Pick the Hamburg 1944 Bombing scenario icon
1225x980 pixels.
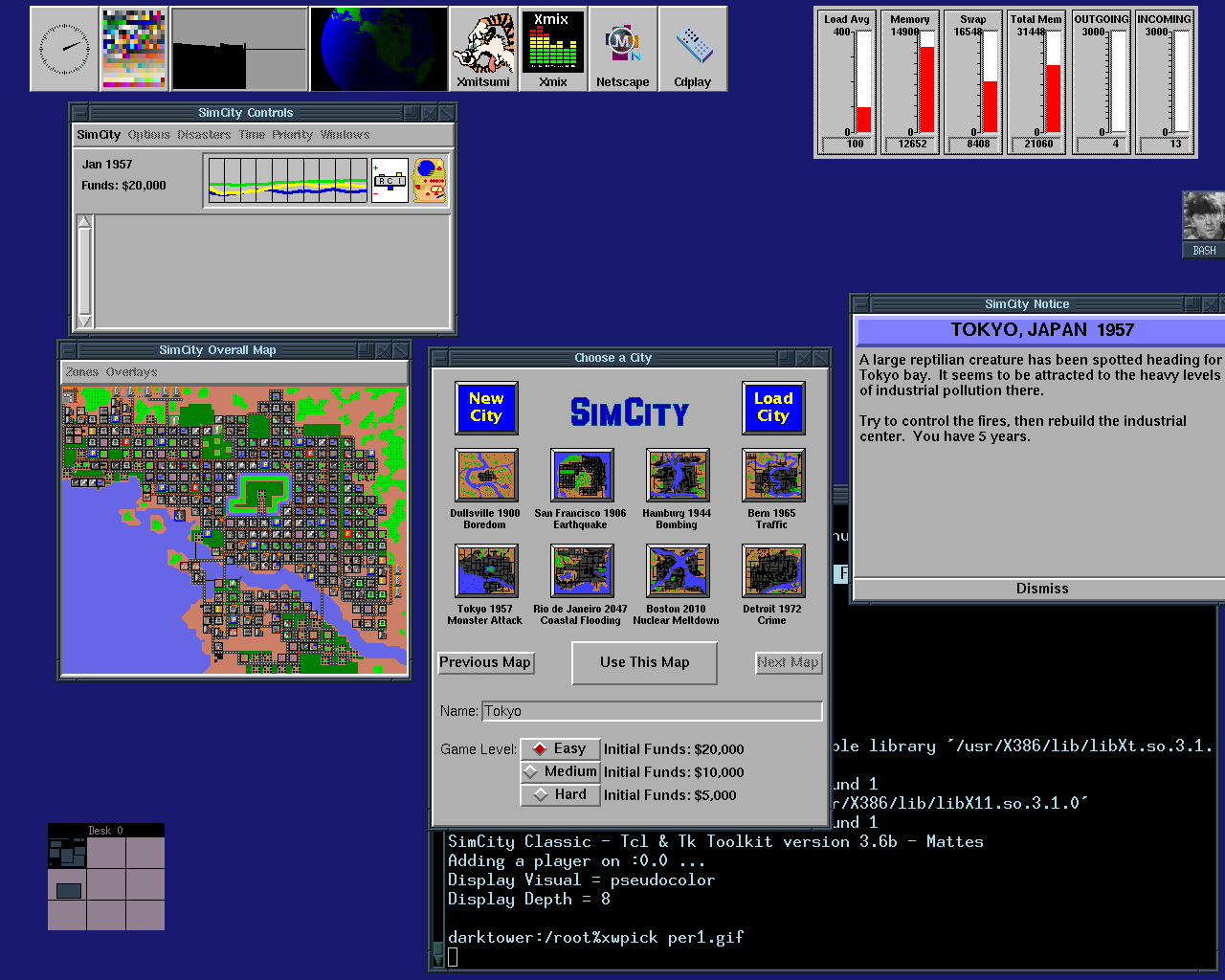pos(678,476)
